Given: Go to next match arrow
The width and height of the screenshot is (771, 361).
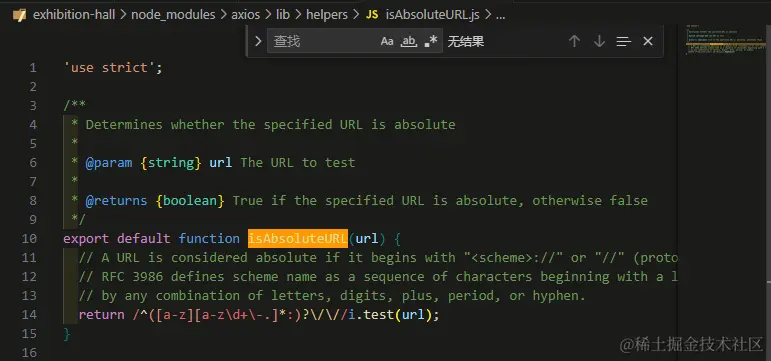Looking at the screenshot, I should click(599, 41).
